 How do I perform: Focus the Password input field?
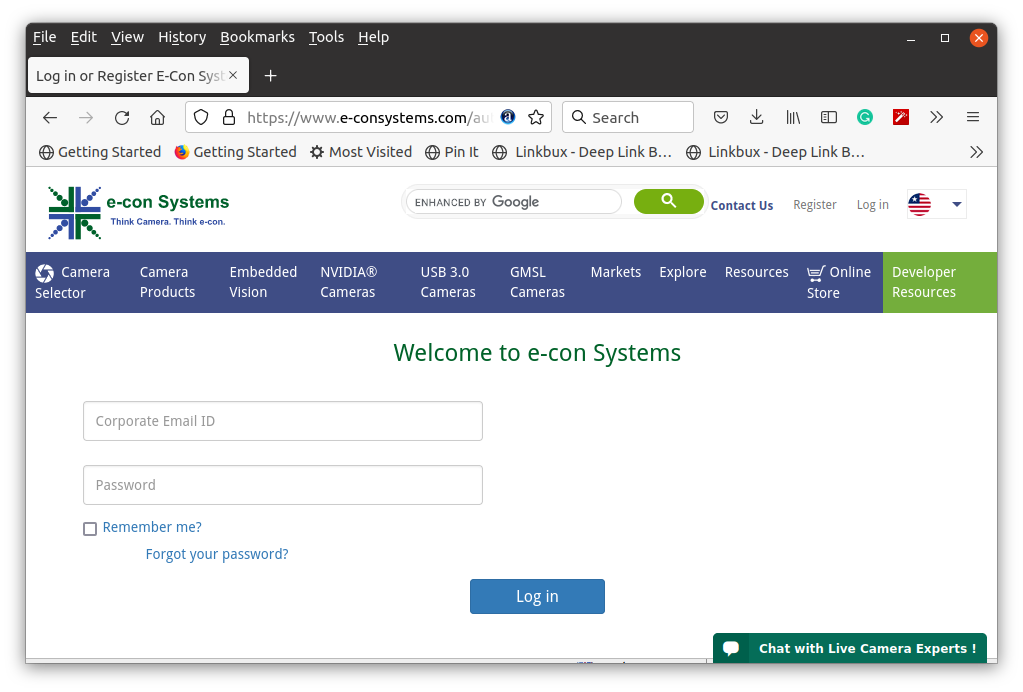(282, 485)
